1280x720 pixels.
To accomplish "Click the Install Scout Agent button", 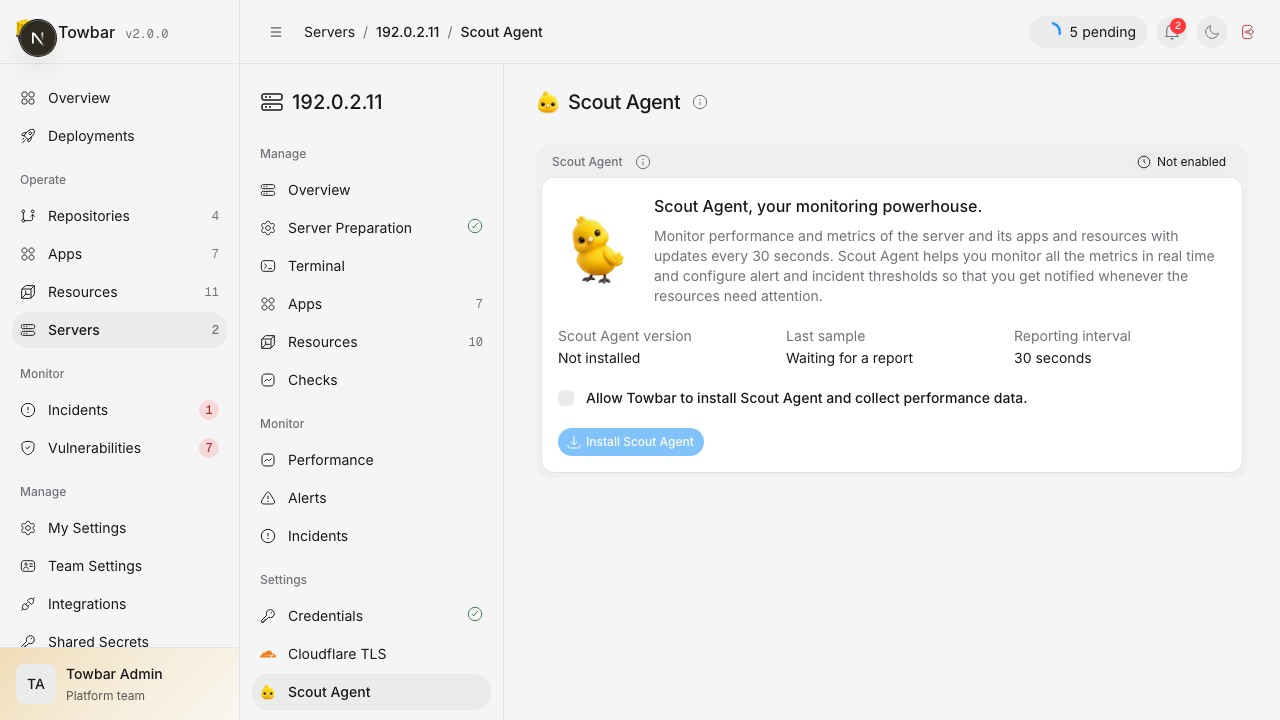I will 631,442.
